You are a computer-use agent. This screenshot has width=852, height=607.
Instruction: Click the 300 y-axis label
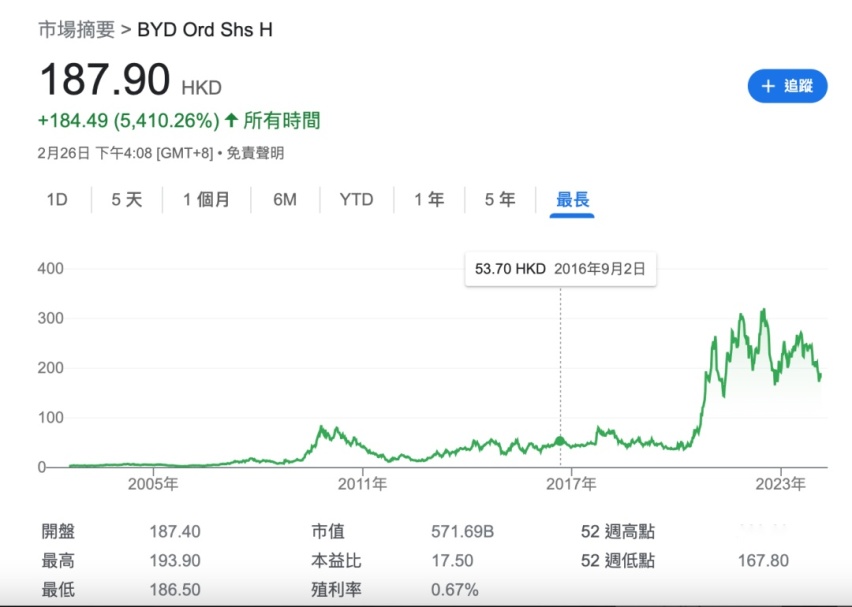(51, 318)
